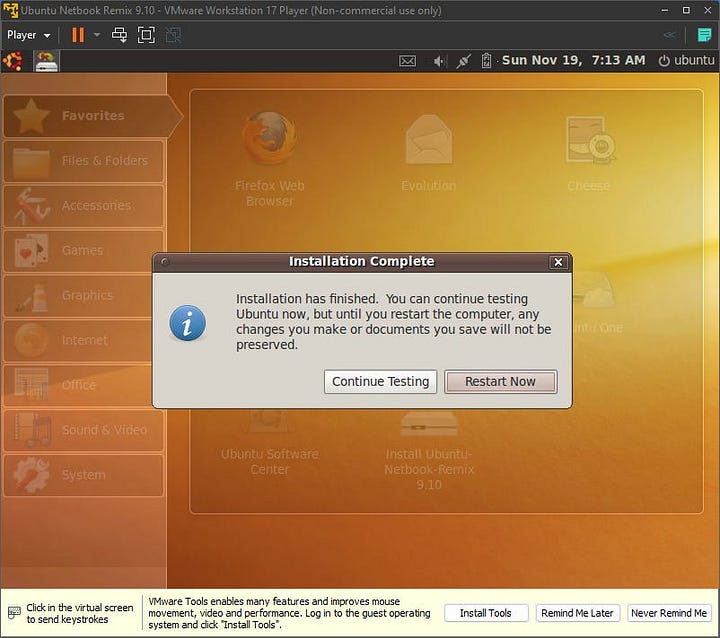This screenshot has width=720, height=638.
Task: Select the System category
Action: 84,475
